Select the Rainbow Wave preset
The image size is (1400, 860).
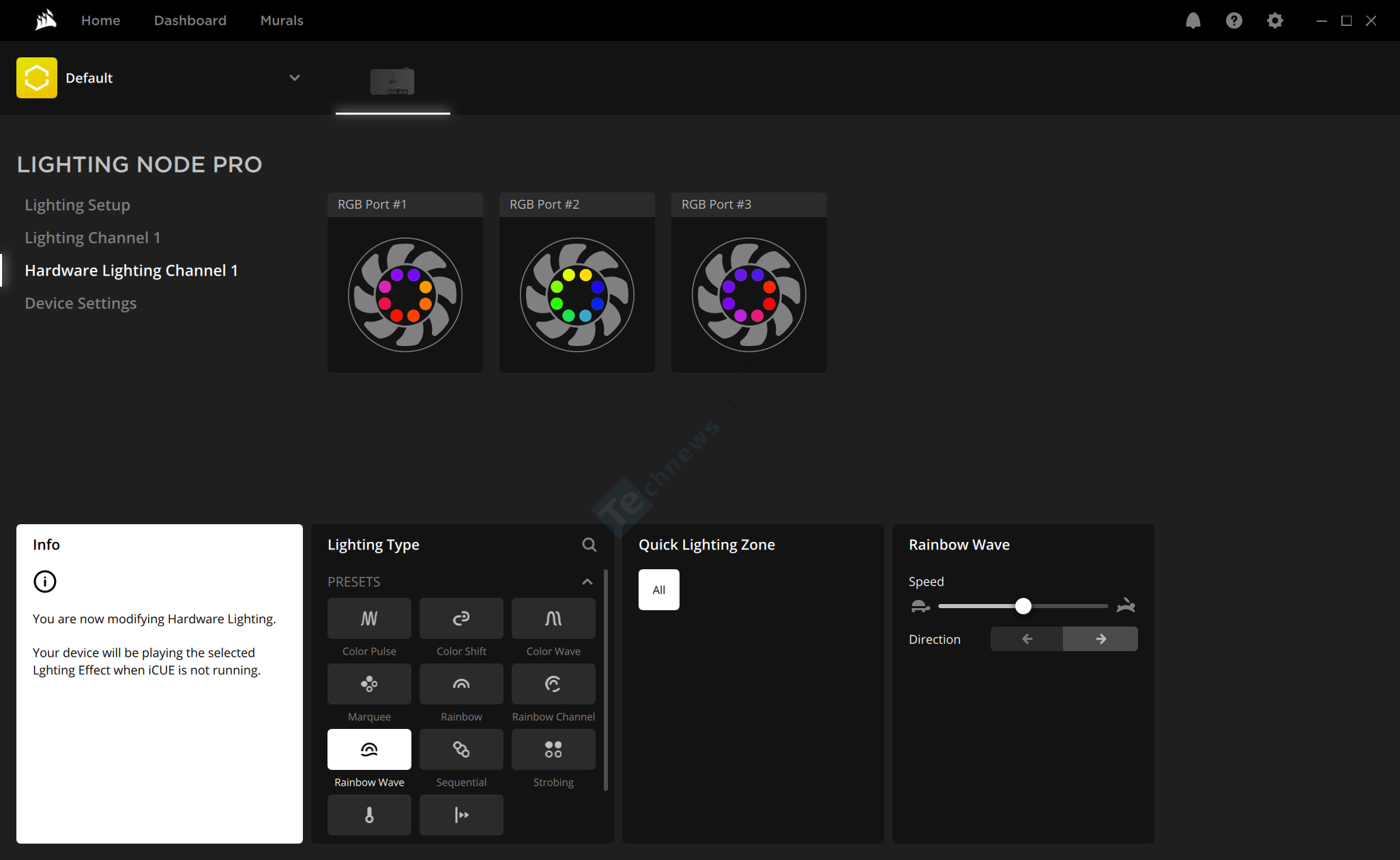point(369,749)
